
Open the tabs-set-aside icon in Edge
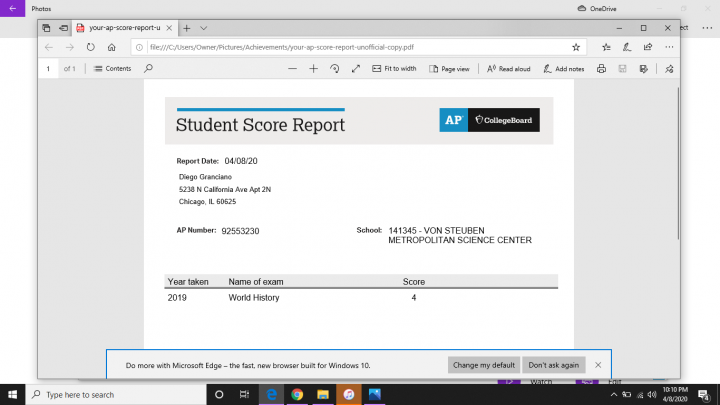(x=46, y=28)
